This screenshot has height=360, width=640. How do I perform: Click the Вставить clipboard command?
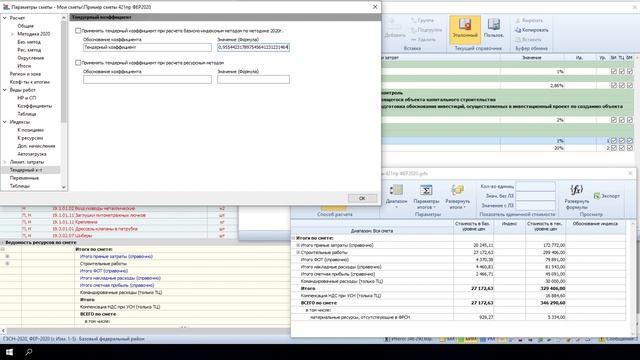tap(529, 40)
